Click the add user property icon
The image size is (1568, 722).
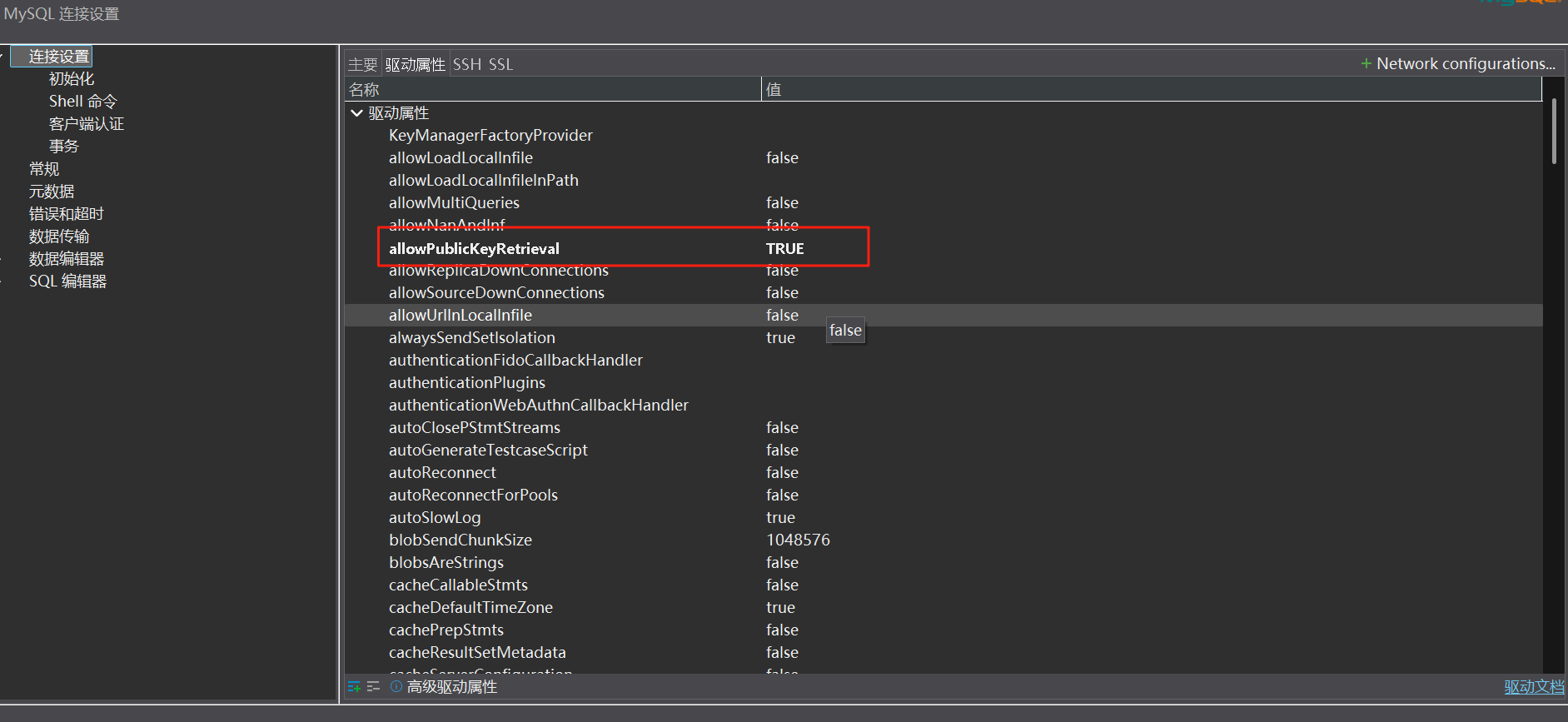click(354, 687)
